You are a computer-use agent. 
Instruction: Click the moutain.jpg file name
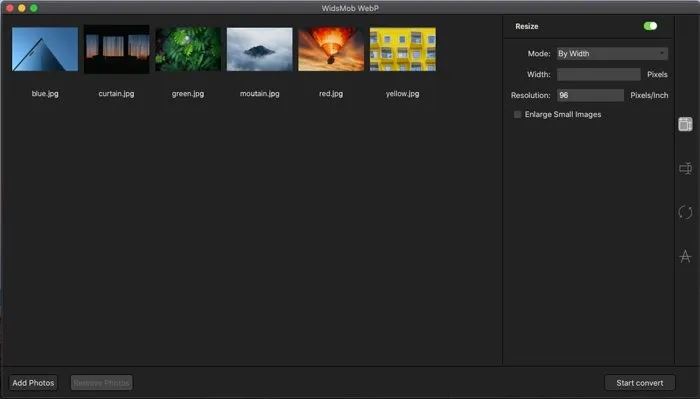pos(259,93)
